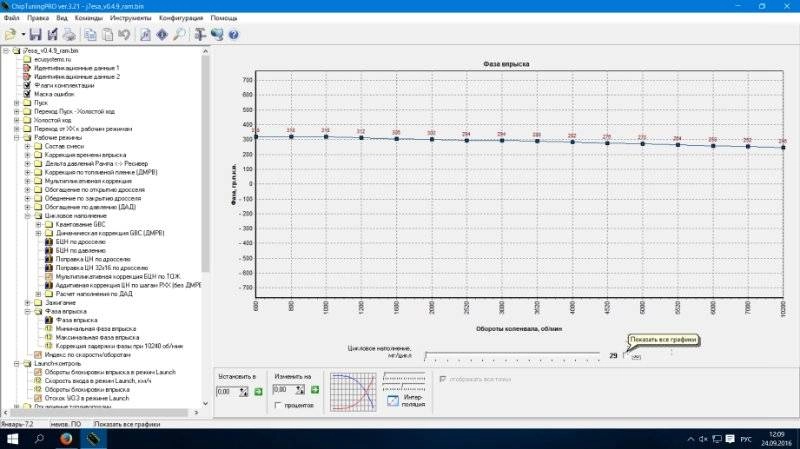Click the blue diamond info toolbar icon
This screenshot has width=800, height=449.
[162, 35]
